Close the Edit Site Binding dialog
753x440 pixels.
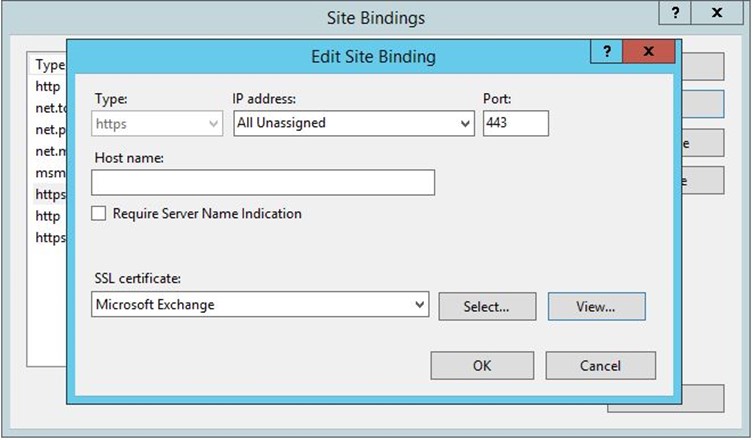click(648, 51)
